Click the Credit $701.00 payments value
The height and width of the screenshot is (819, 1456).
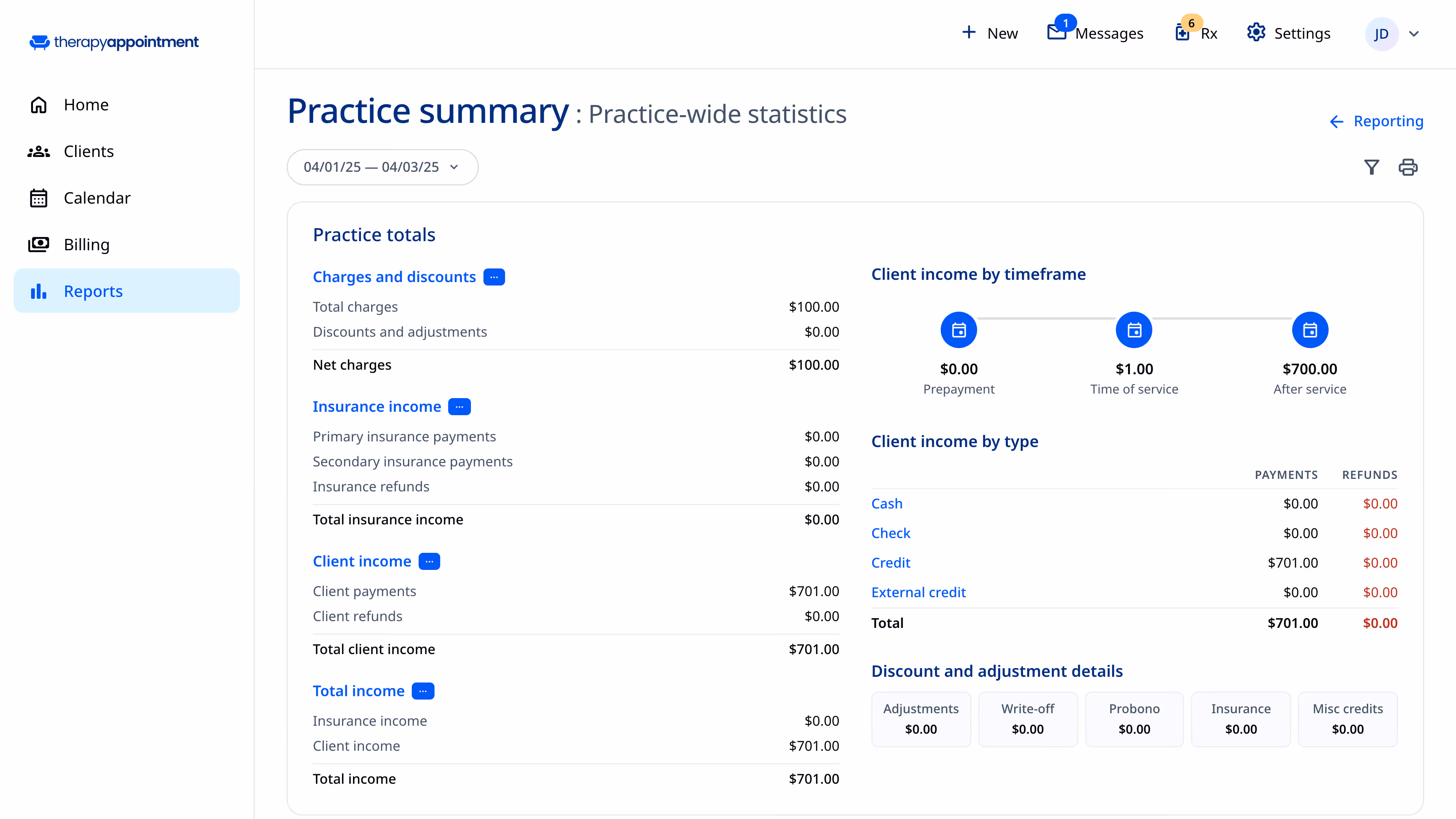pyautogui.click(x=1293, y=563)
